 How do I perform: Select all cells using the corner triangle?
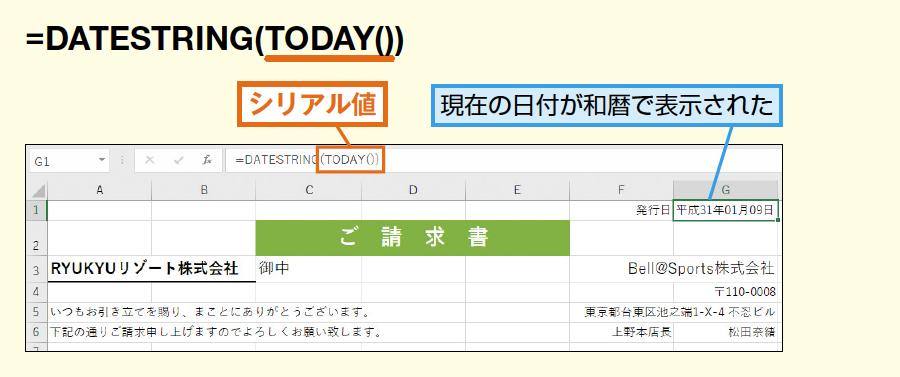point(37,191)
